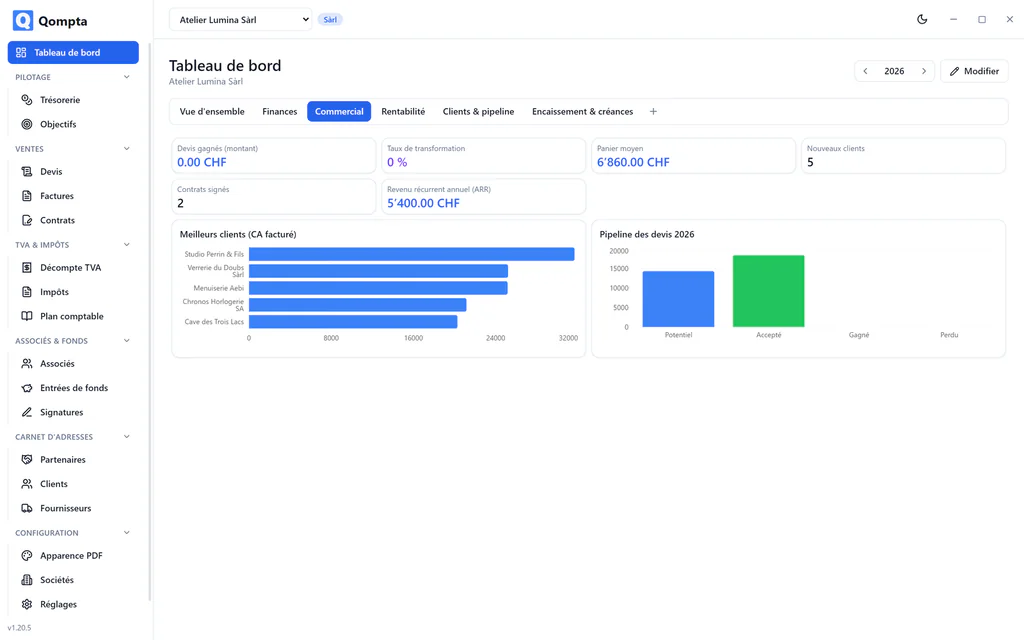Toggle dark mode with moon icon
This screenshot has width=1024, height=640.
point(922,19)
